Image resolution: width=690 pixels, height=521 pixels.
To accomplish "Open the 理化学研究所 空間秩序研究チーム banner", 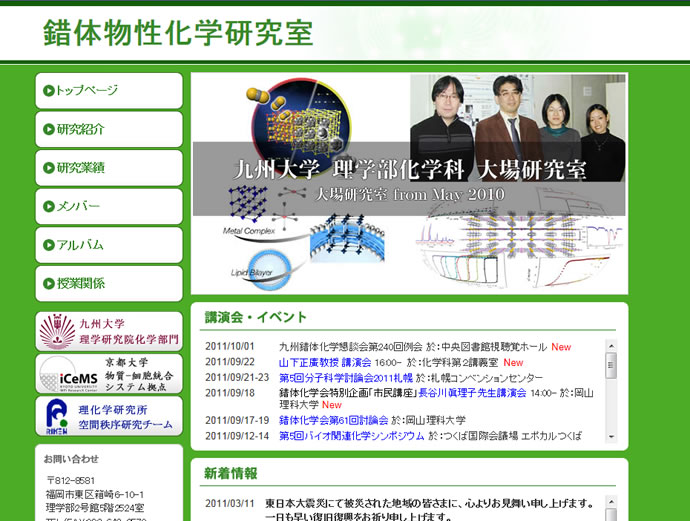I will (x=109, y=416).
